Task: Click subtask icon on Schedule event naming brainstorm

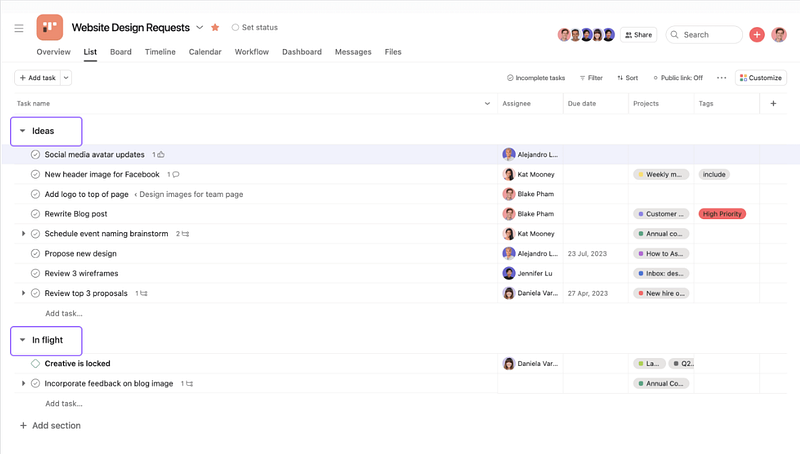Action: point(183,234)
